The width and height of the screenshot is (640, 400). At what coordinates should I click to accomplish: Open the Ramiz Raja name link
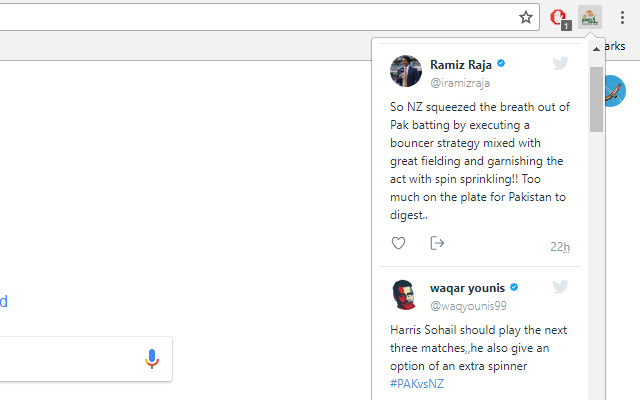point(460,65)
